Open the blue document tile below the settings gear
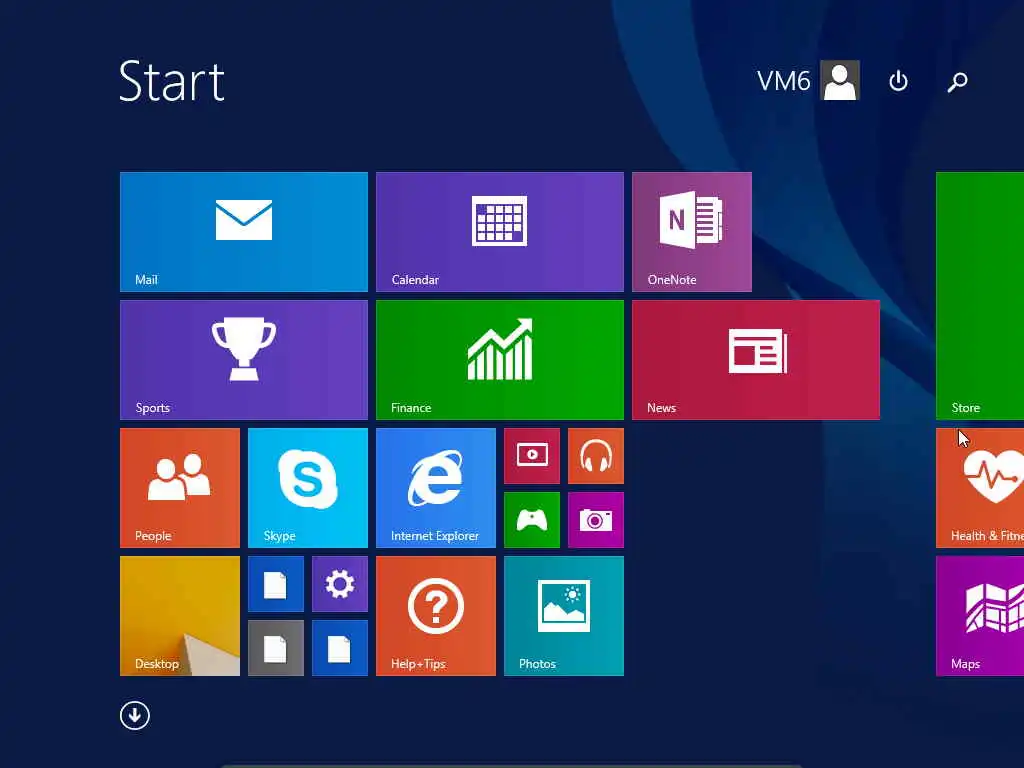Image resolution: width=1024 pixels, height=768 pixels. [x=340, y=648]
